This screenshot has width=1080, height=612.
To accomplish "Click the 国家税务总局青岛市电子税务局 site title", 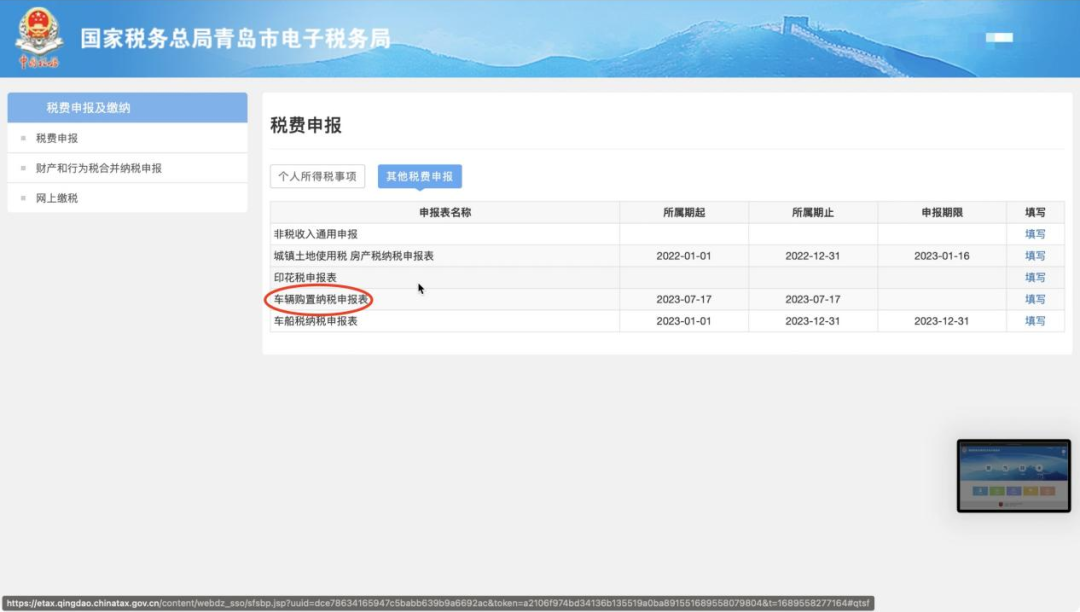I will tap(235, 40).
